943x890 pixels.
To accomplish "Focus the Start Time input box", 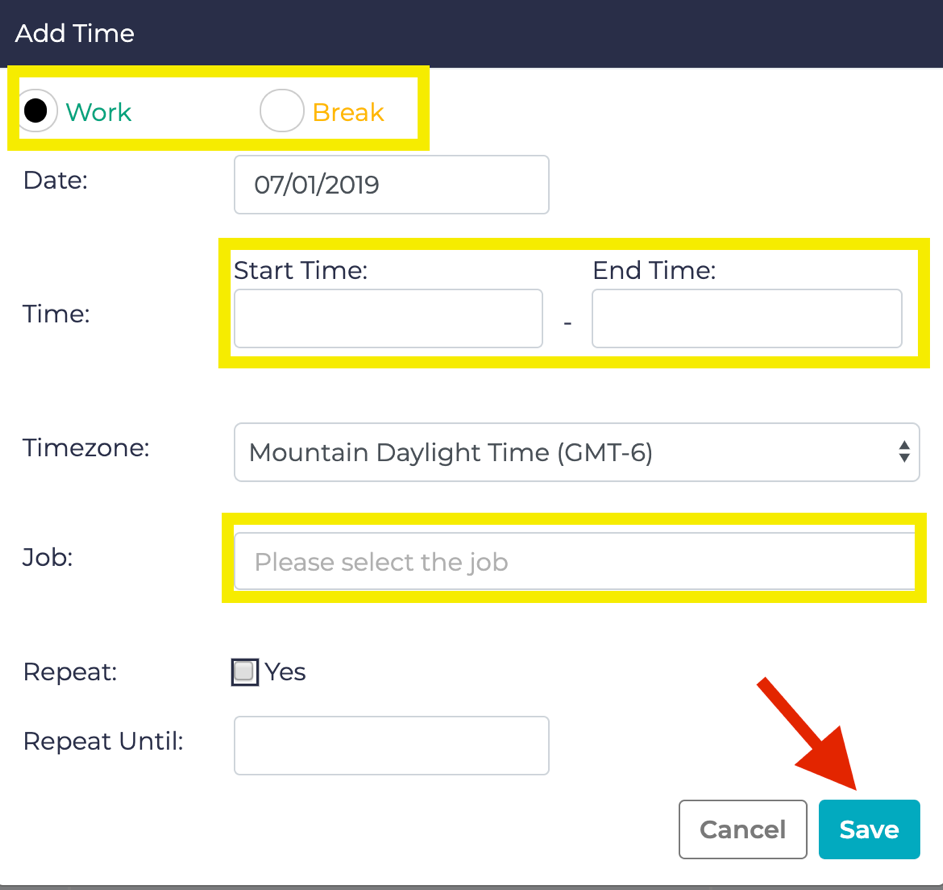I will pos(388,319).
